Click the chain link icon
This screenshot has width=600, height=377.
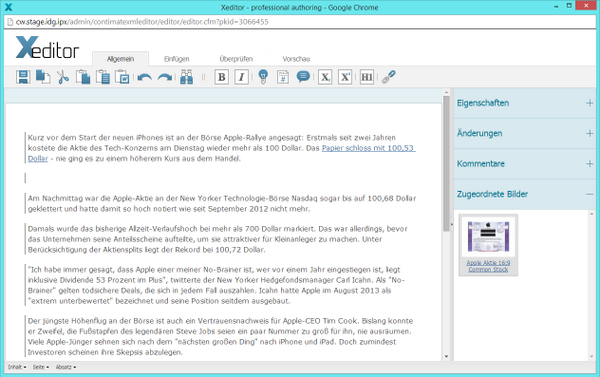point(388,77)
